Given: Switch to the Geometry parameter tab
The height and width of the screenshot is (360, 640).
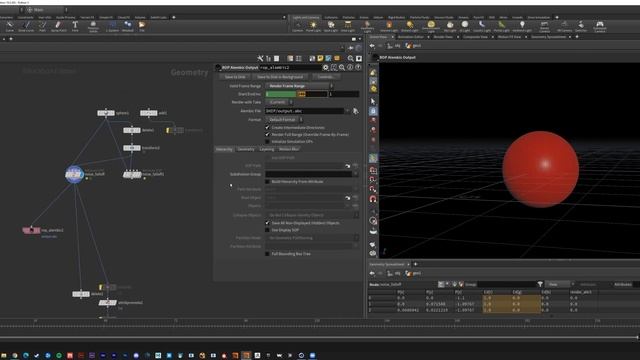Looking at the screenshot, I should click(x=246, y=149).
